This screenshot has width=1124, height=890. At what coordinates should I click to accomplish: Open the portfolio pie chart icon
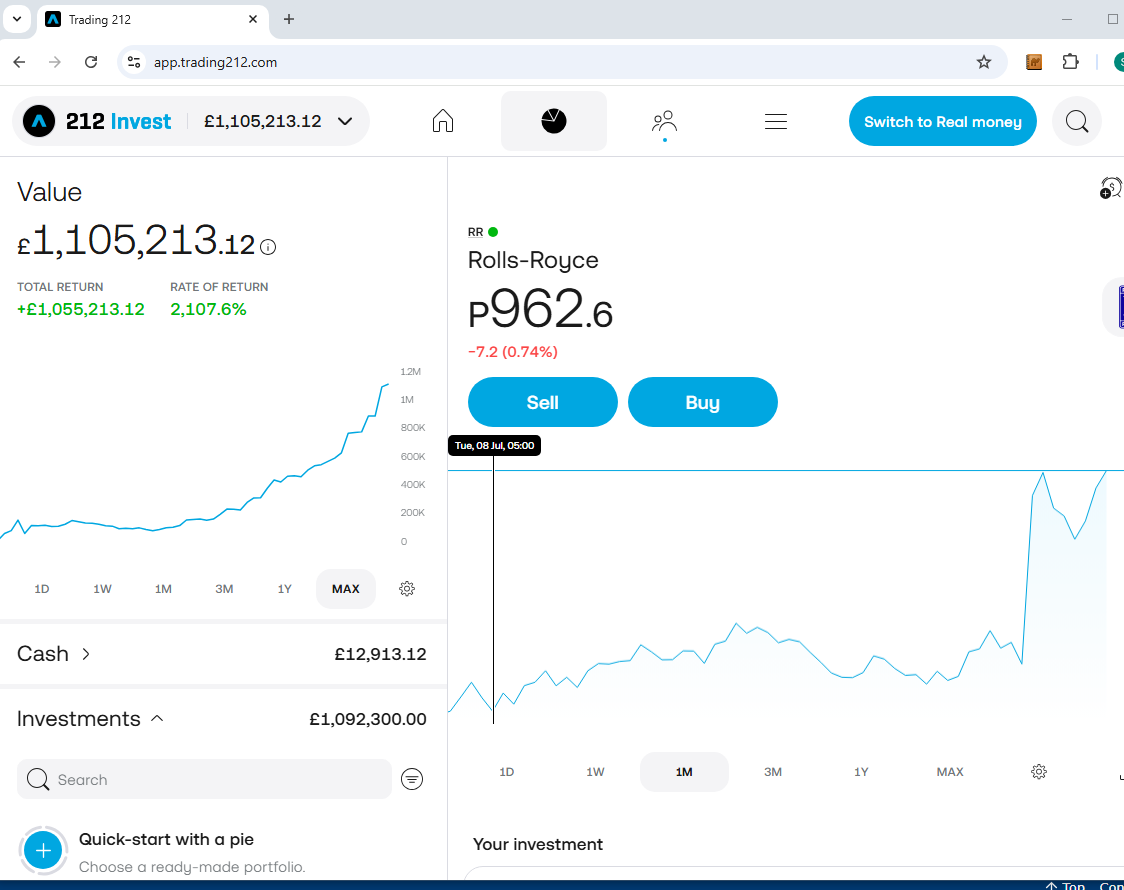553,121
